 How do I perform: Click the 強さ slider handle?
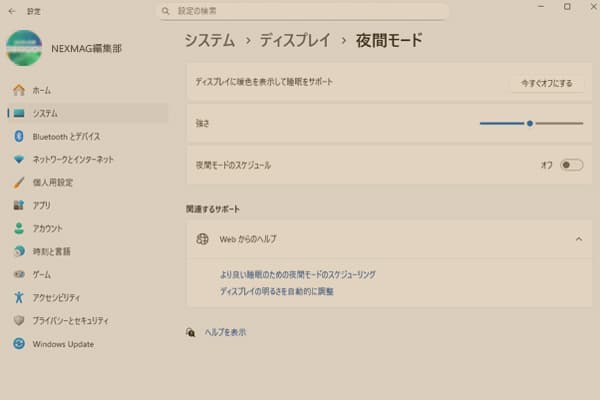530,123
